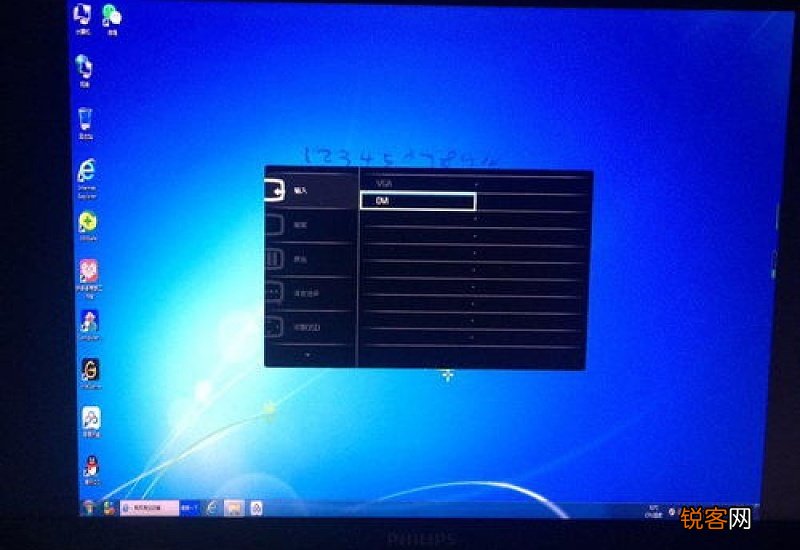Open the green 360 desktop shortcut
This screenshot has height=550, width=800.
pyautogui.click(x=88, y=227)
